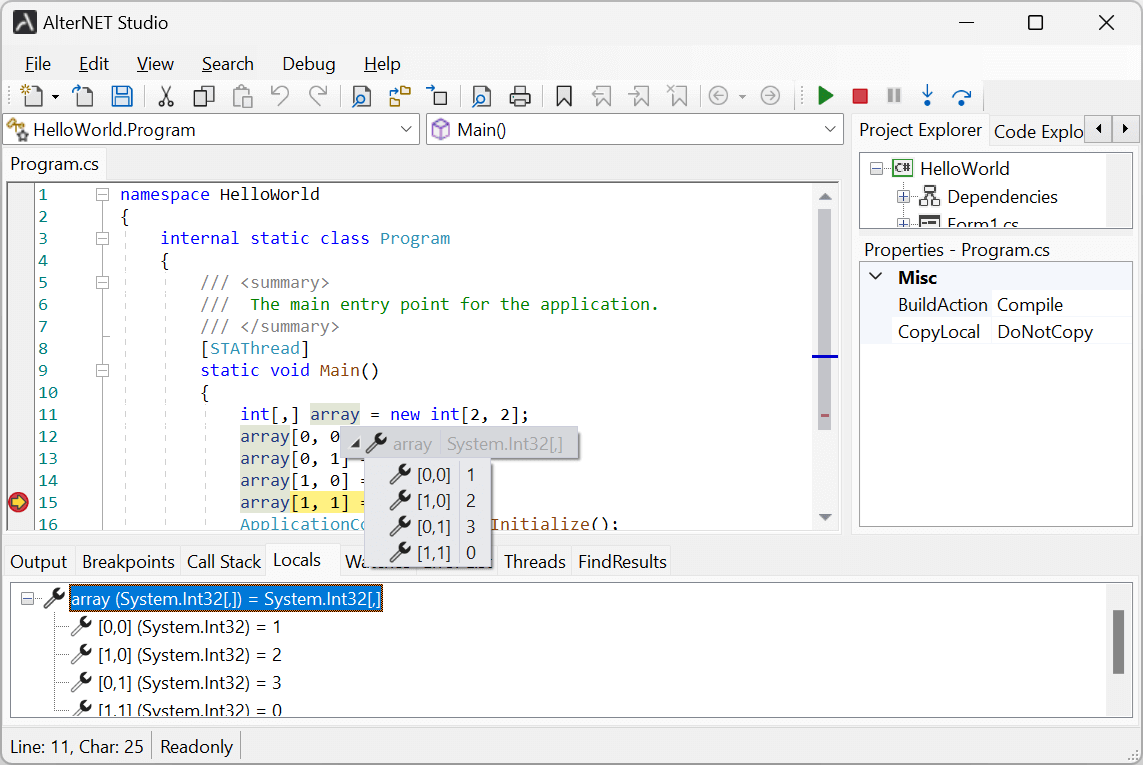
Task: Collapse the Misc properties category
Action: pos(875,277)
